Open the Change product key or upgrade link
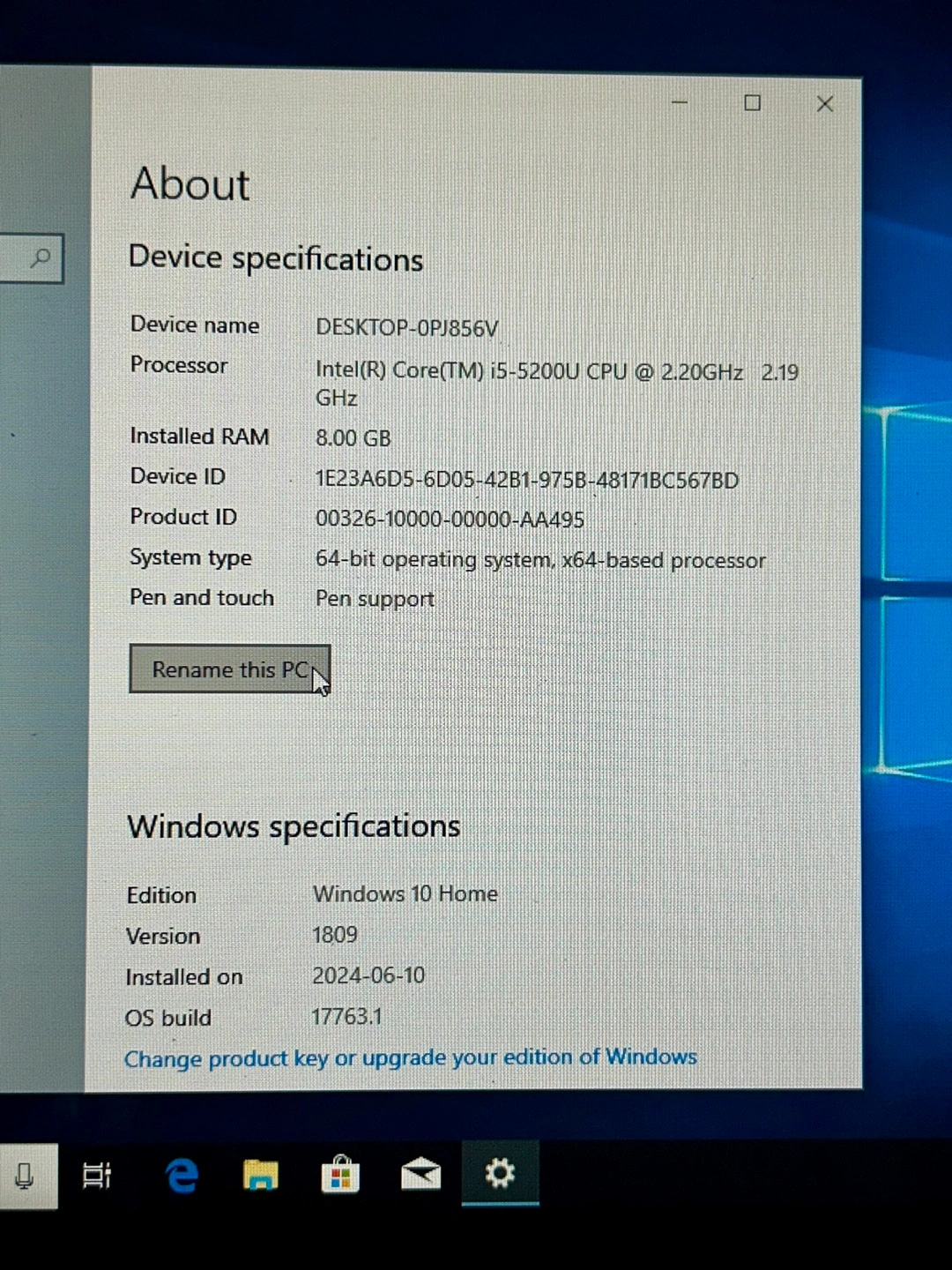 tap(410, 1057)
